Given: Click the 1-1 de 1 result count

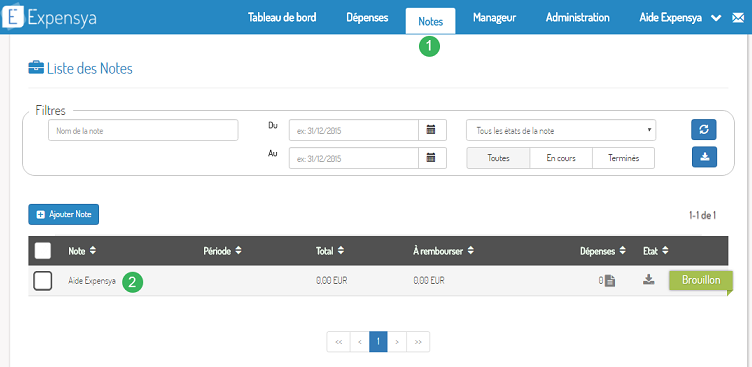Looking at the screenshot, I should (702, 215).
